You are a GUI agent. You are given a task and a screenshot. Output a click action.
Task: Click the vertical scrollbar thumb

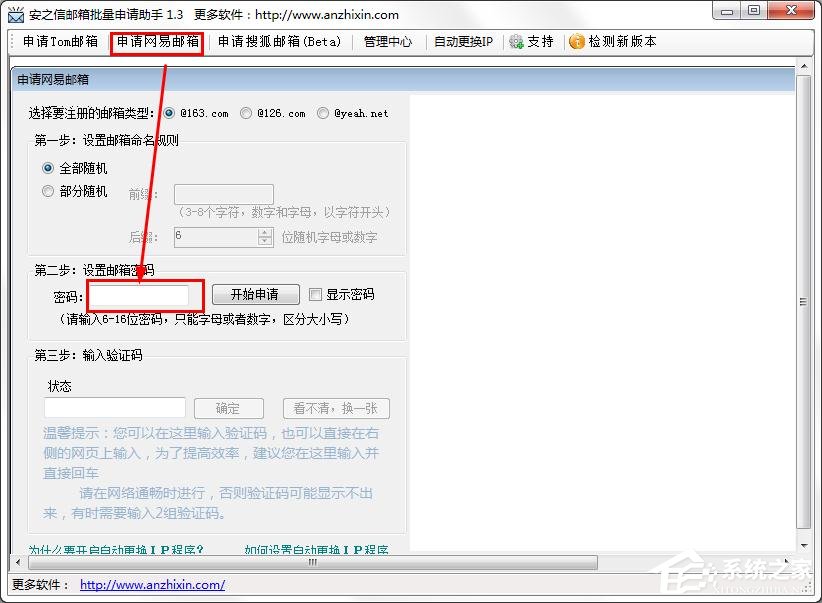803,302
